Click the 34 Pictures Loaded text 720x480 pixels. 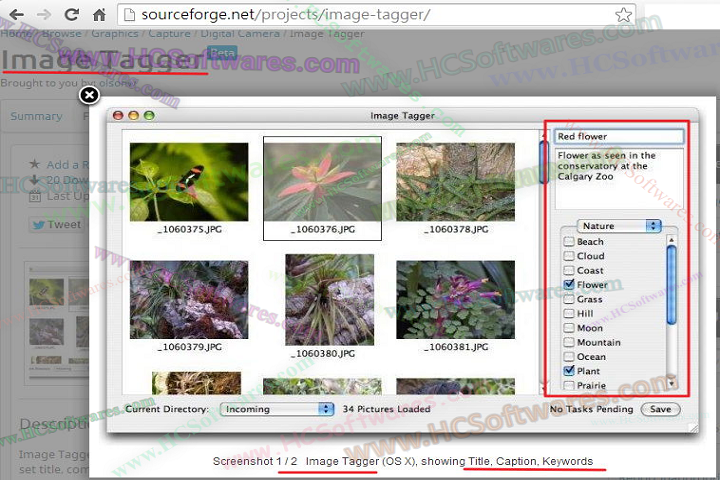(x=387, y=409)
